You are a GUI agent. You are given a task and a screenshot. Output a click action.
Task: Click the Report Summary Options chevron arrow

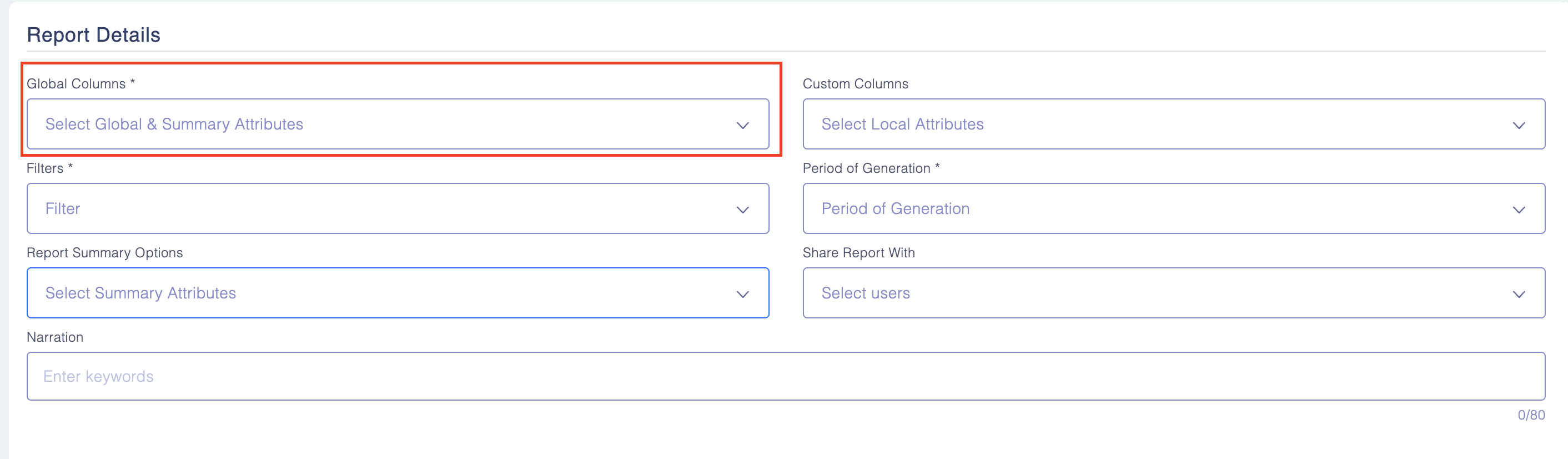pyautogui.click(x=742, y=294)
